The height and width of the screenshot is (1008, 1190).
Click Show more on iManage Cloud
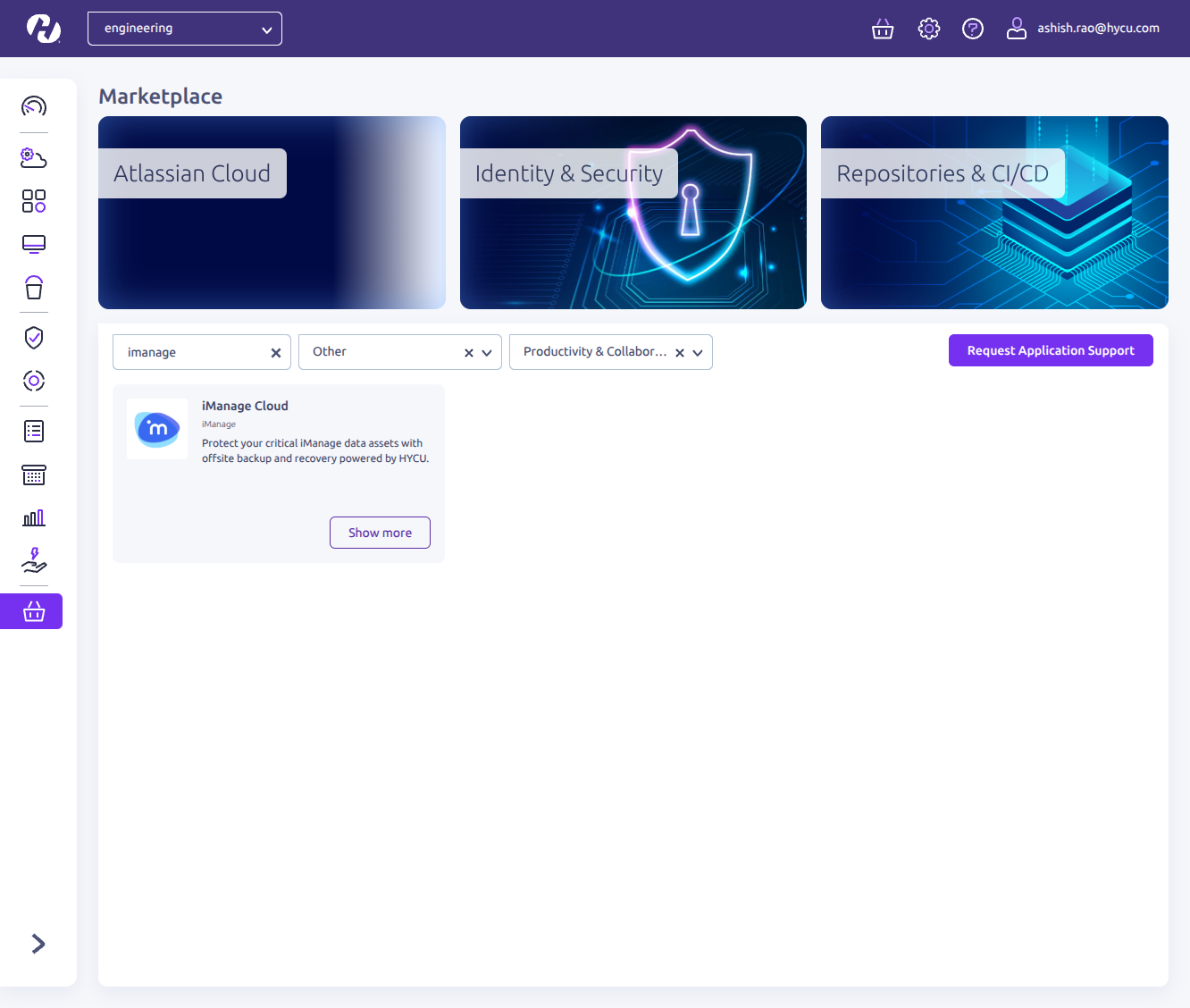(x=380, y=533)
